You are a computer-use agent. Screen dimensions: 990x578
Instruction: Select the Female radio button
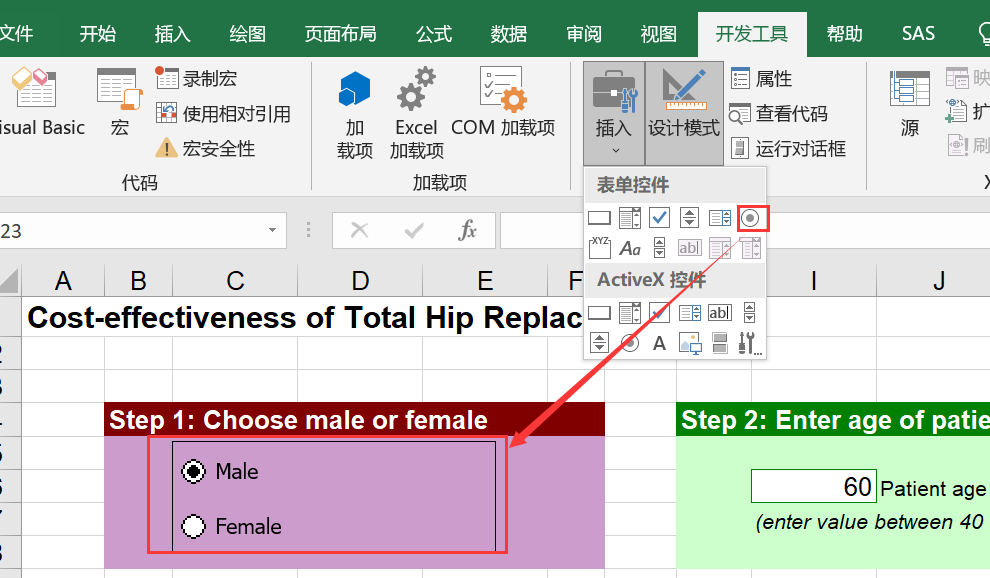tap(193, 526)
